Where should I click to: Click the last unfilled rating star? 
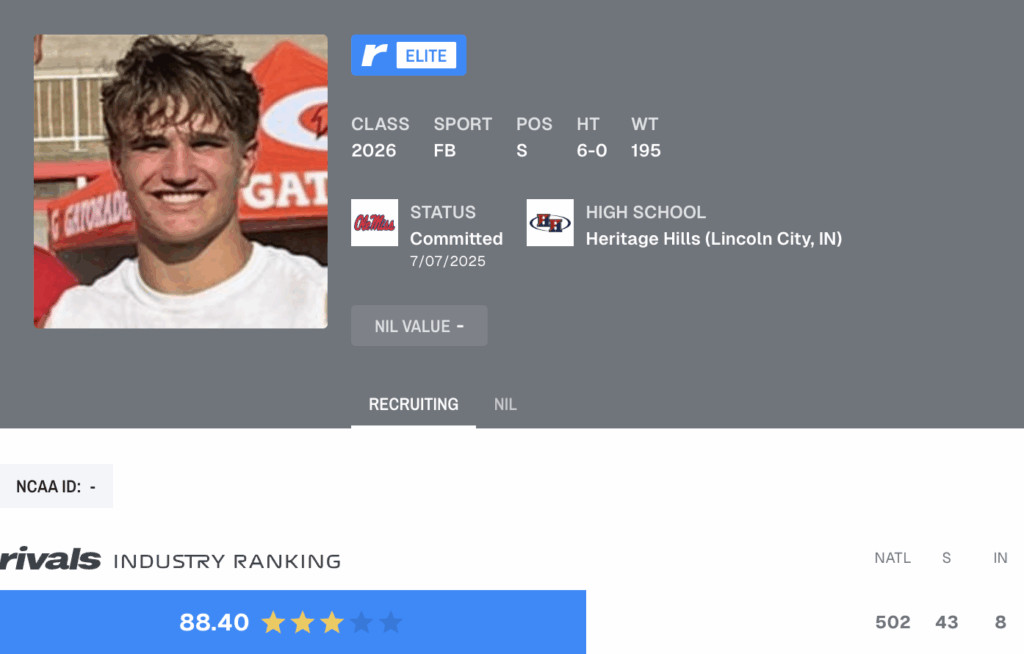[391, 623]
